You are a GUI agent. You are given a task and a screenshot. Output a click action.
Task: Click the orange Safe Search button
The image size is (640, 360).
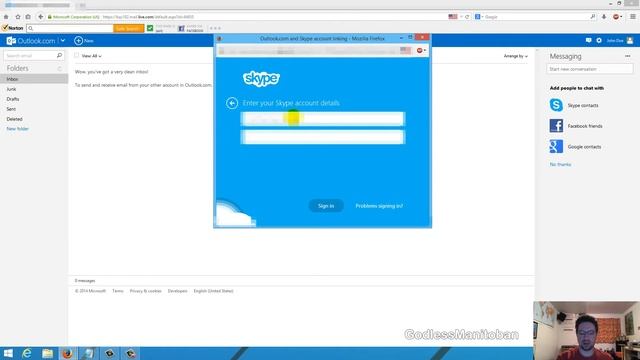click(128, 28)
